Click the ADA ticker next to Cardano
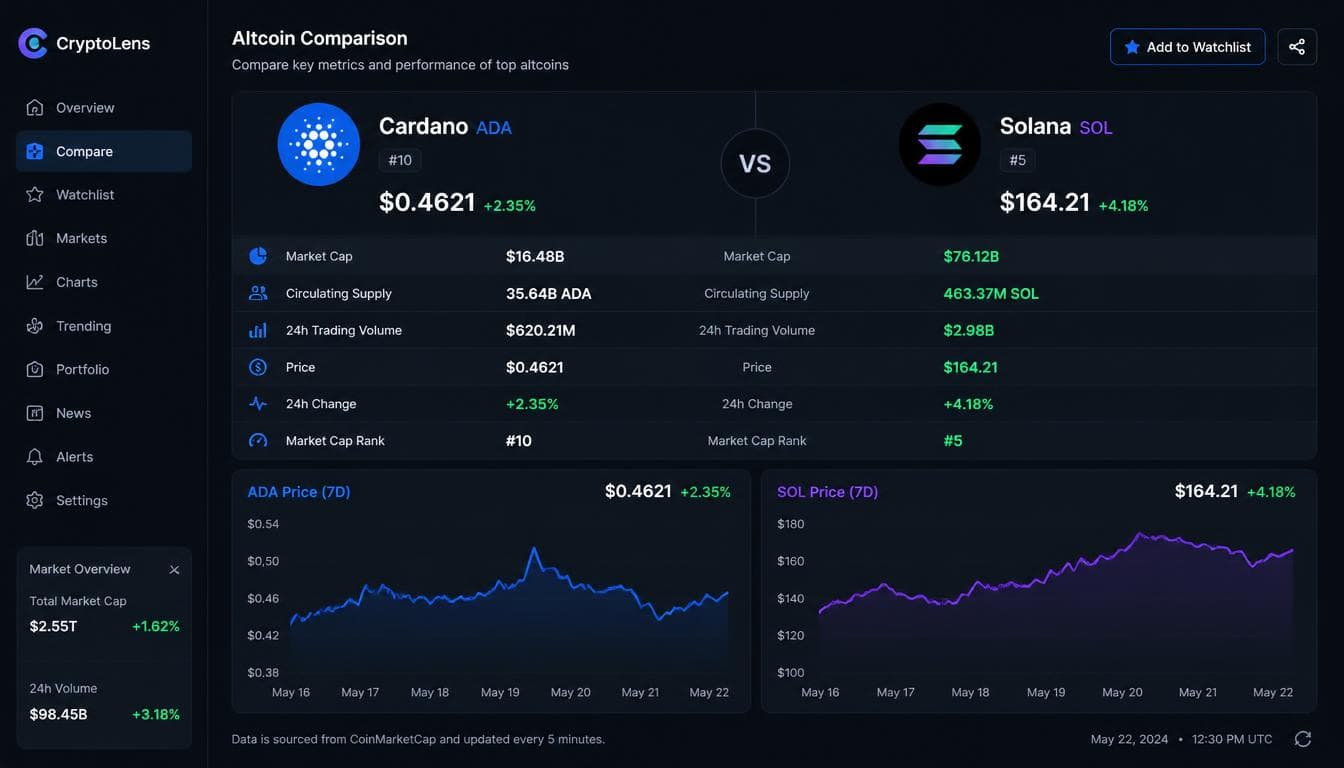This screenshot has height=768, width=1344. click(494, 128)
